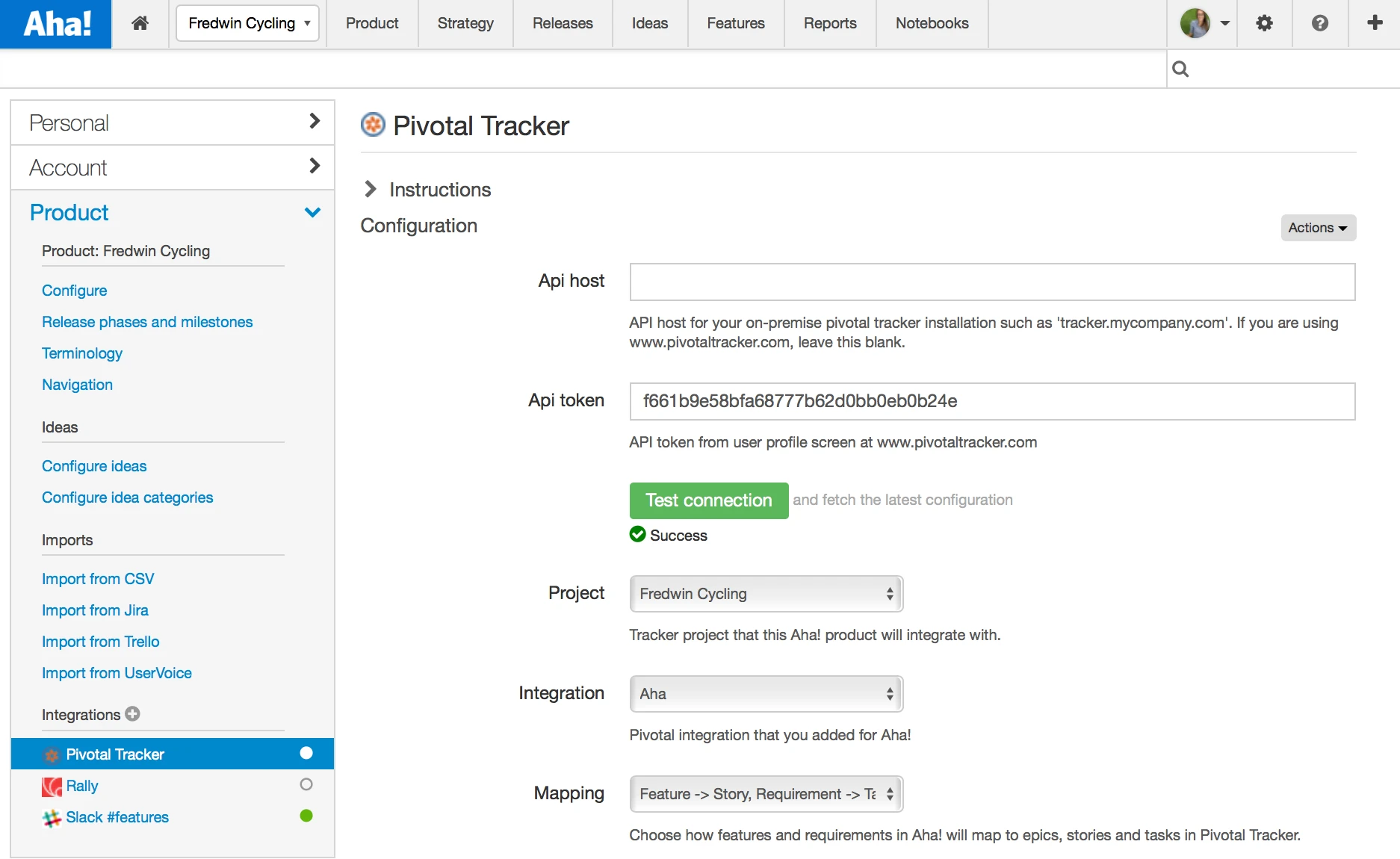Viewport: 1400px width, 859px height.
Task: Click the Test connection button
Action: point(709,500)
